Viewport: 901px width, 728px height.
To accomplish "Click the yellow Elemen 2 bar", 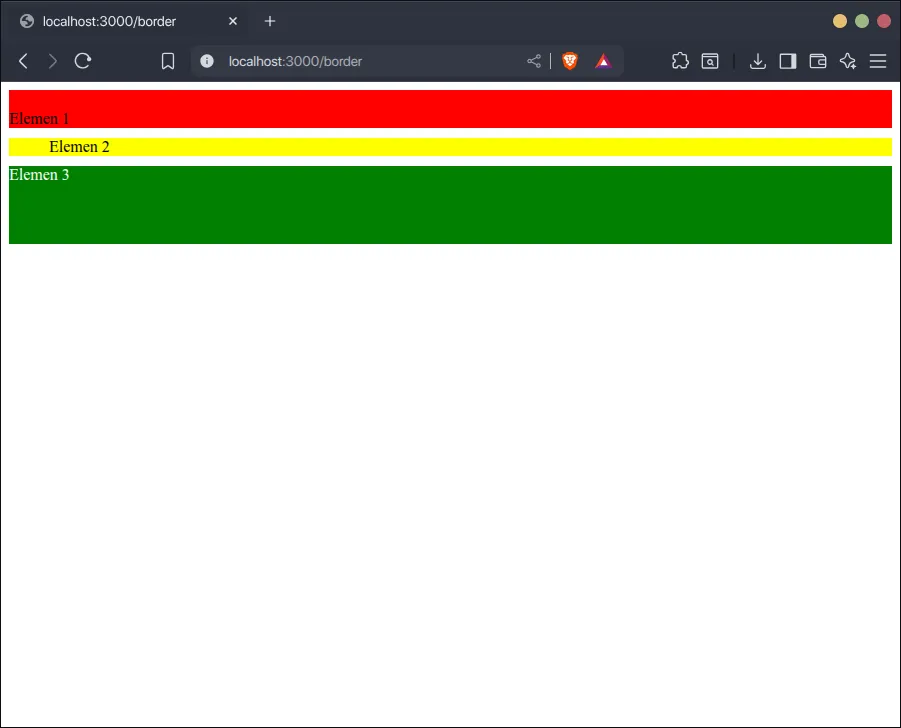I will tap(450, 147).
